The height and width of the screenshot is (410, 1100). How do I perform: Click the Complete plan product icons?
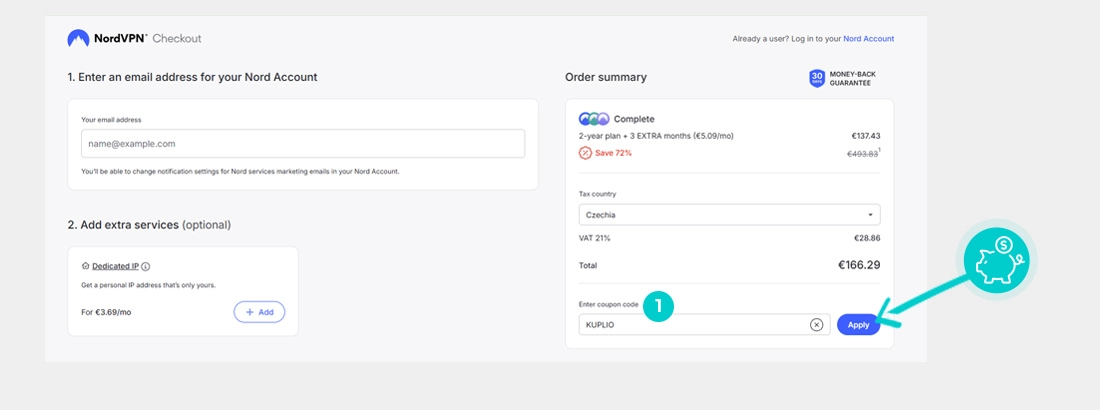tap(594, 119)
